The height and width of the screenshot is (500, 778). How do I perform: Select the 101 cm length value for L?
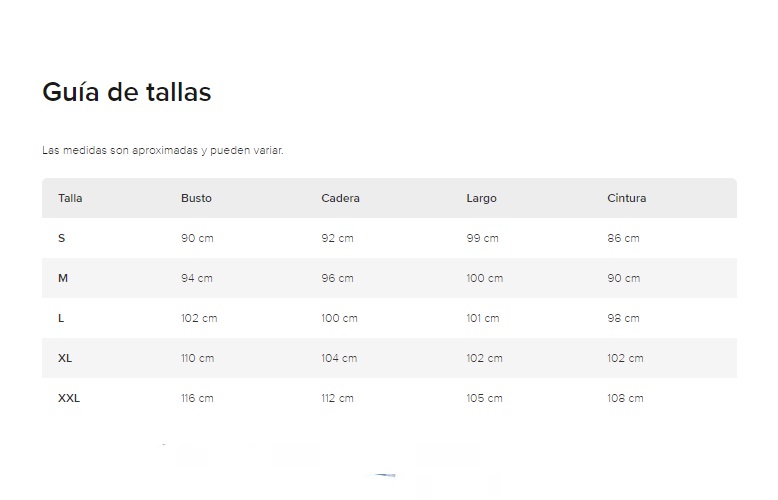483,318
